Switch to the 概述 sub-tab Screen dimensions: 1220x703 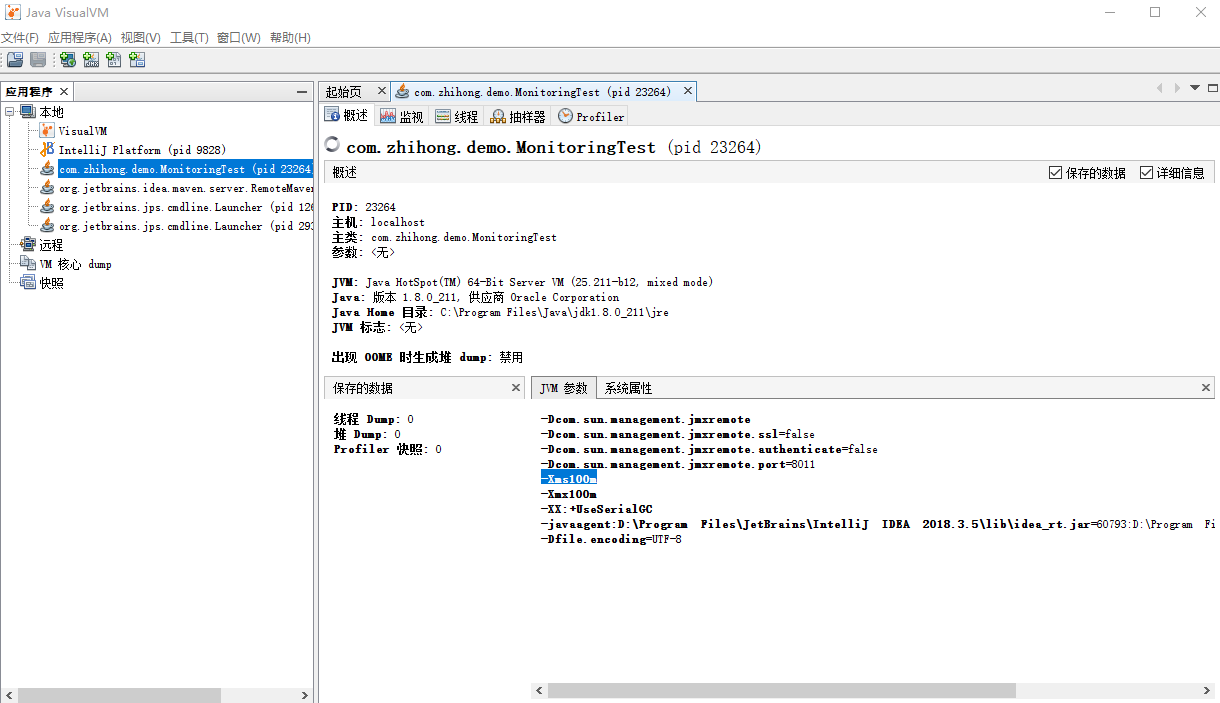coord(346,116)
